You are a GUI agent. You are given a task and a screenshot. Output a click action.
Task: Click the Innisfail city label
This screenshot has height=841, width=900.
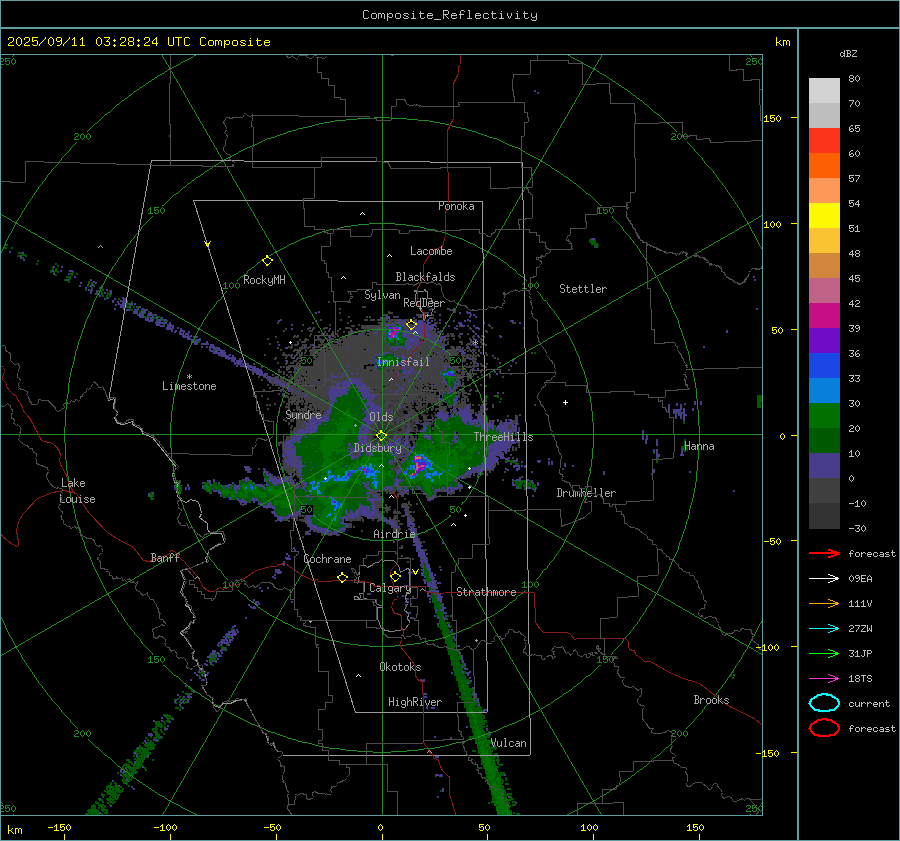tap(403, 362)
